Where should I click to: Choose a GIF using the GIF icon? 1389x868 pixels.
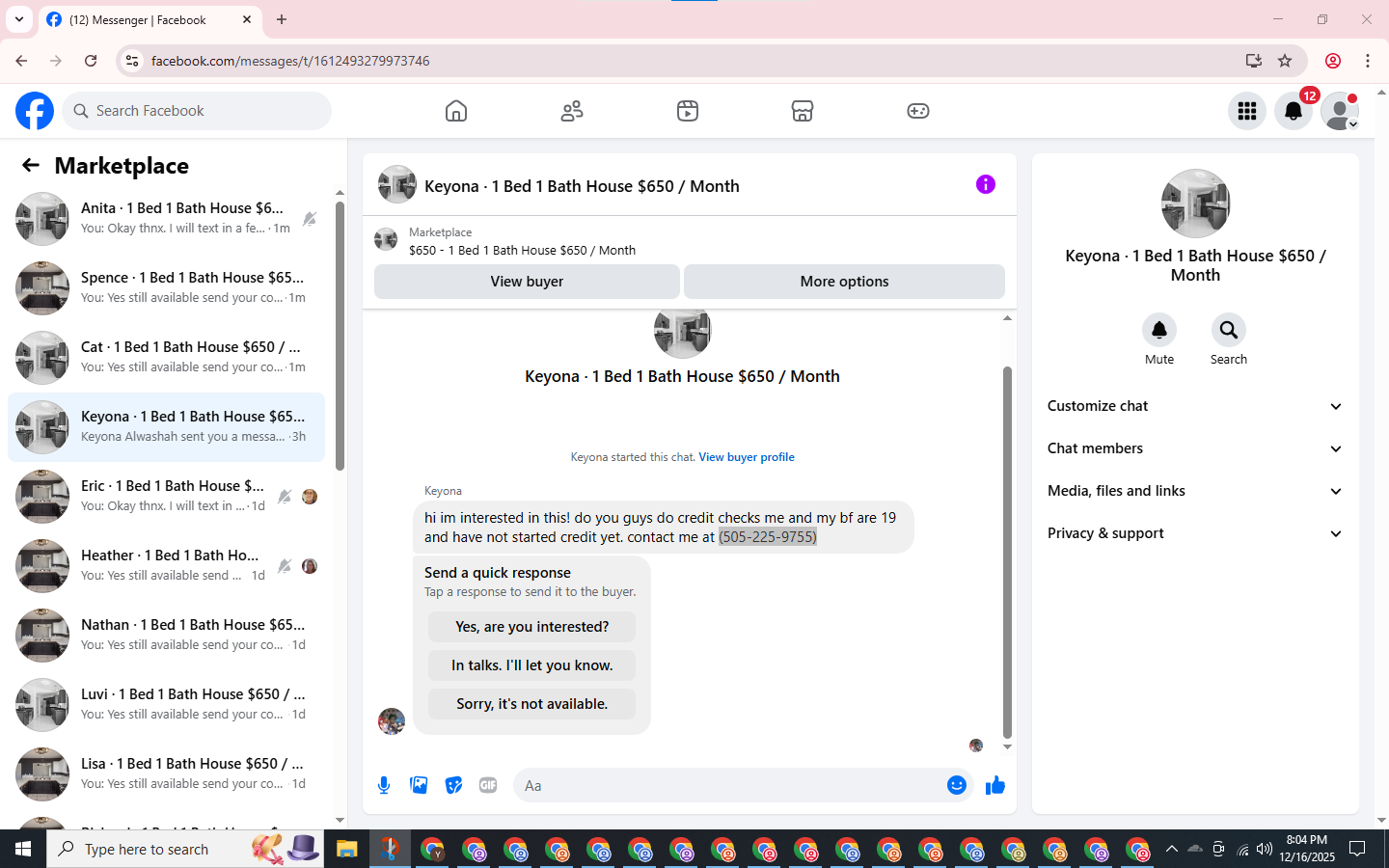pyautogui.click(x=488, y=785)
